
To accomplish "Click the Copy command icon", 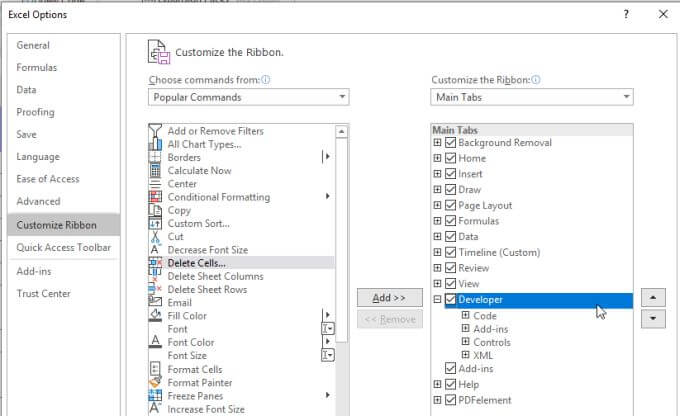I will tap(155, 210).
